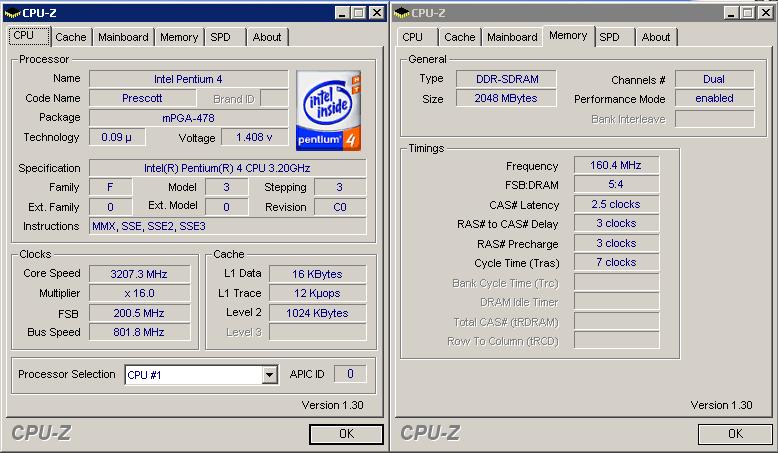Image resolution: width=778 pixels, height=453 pixels.
Task: Open Mainboard tab in right window
Action: 512,37
